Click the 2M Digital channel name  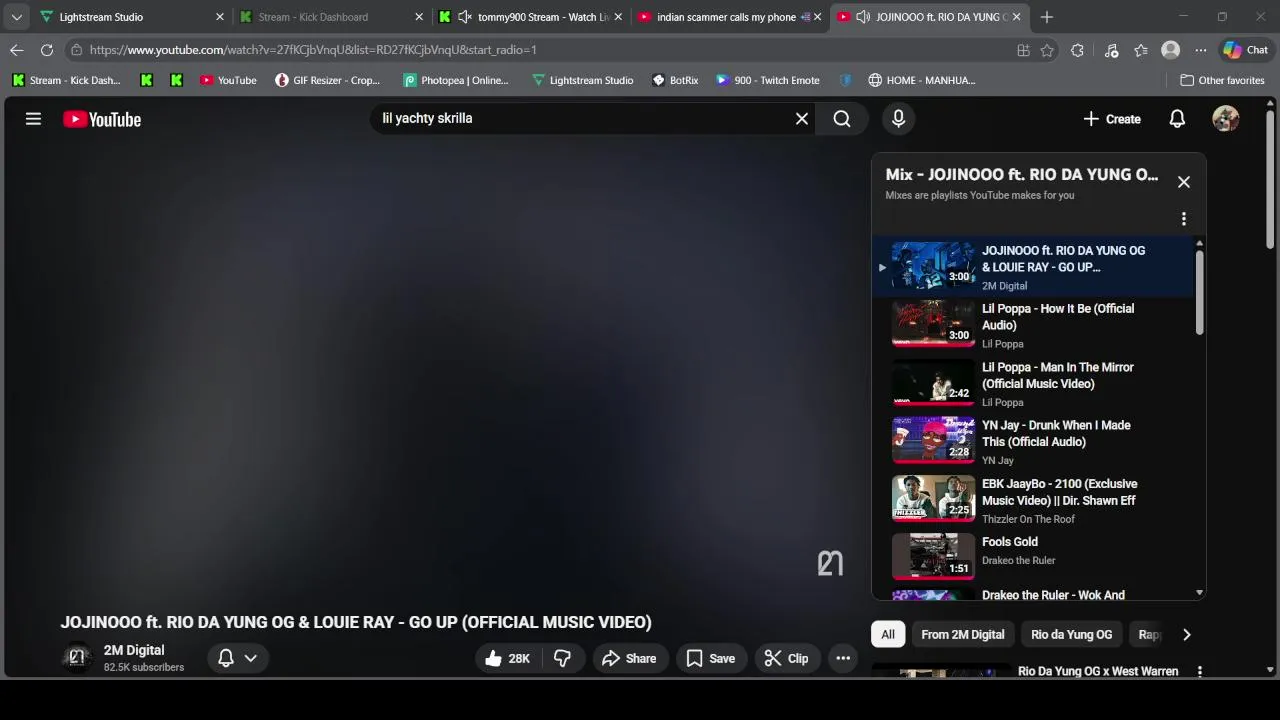point(134,650)
